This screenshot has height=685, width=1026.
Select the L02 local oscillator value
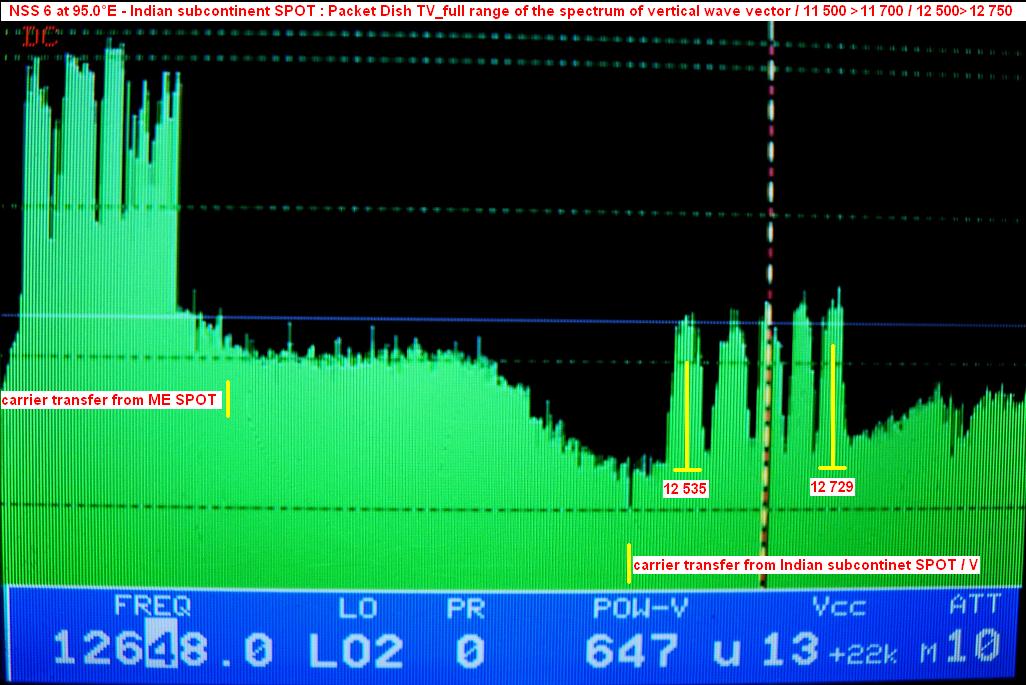click(x=355, y=650)
